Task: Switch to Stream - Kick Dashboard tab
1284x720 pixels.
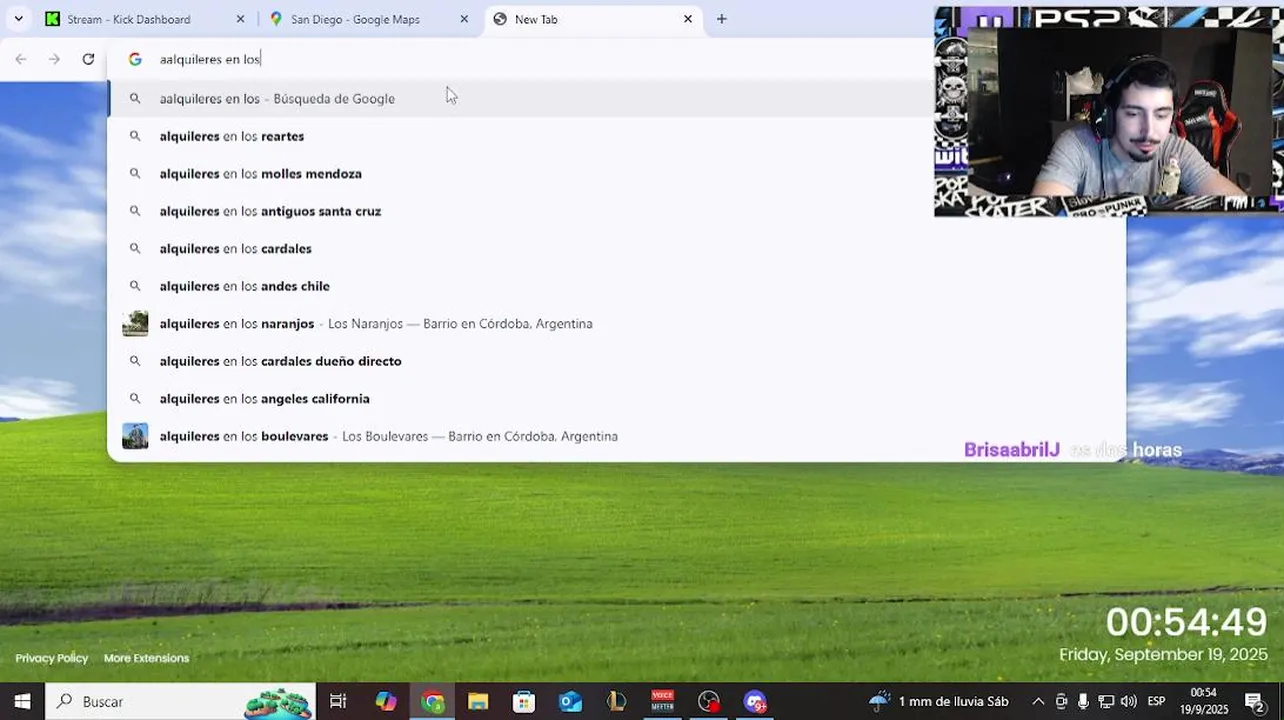Action: click(x=145, y=19)
